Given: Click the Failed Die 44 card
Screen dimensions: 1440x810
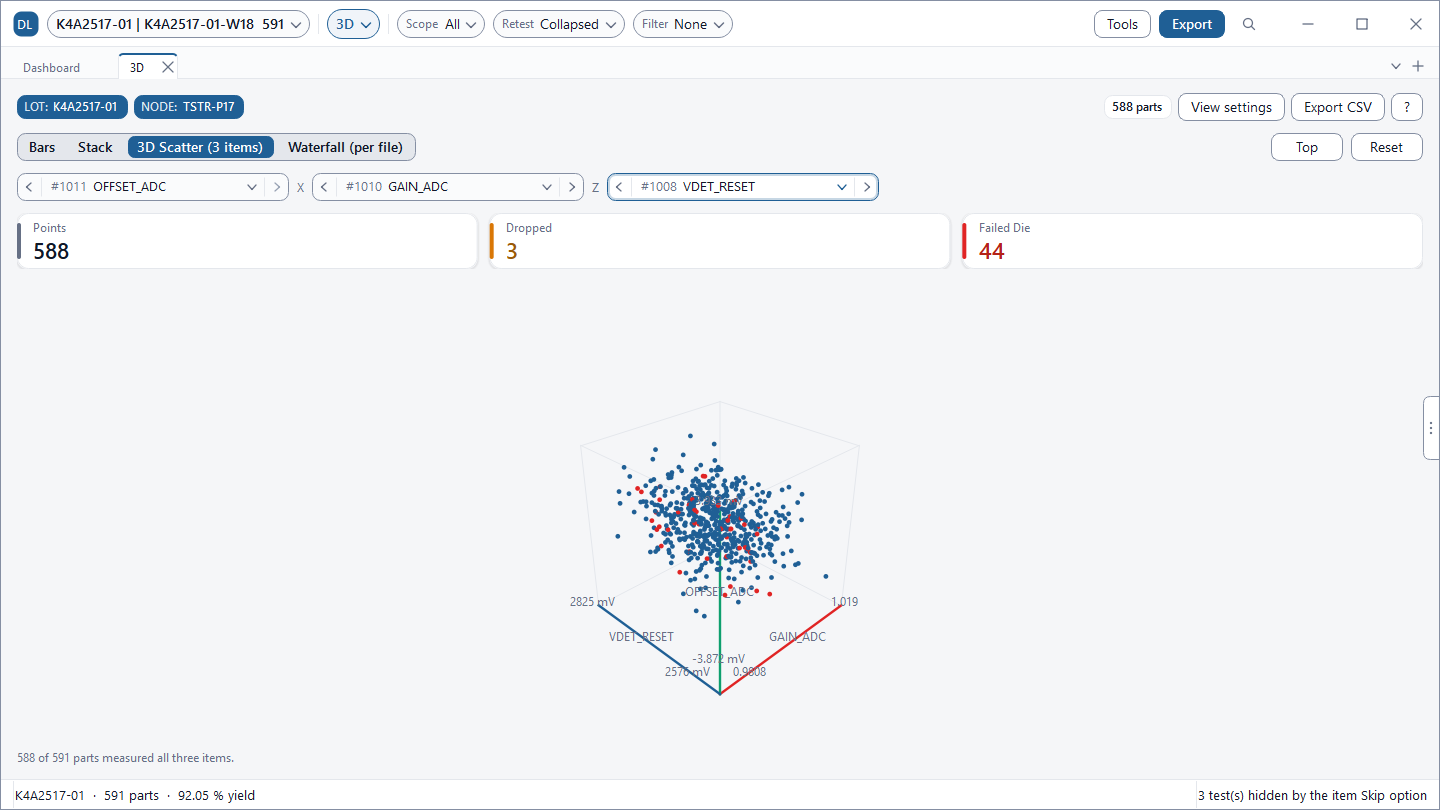Looking at the screenshot, I should pyautogui.click(x=1192, y=241).
